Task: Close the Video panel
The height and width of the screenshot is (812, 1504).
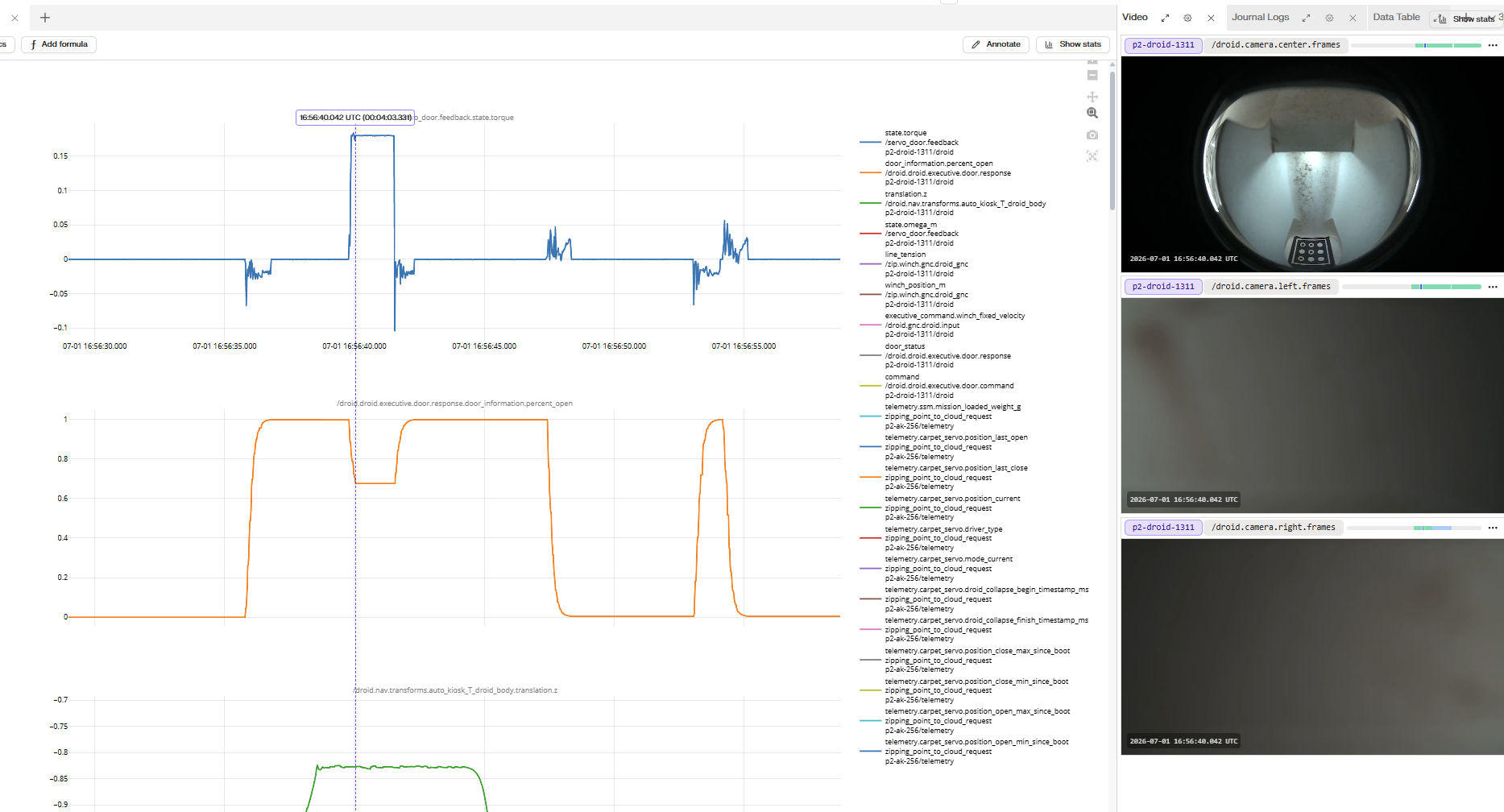Action: pyautogui.click(x=1211, y=18)
